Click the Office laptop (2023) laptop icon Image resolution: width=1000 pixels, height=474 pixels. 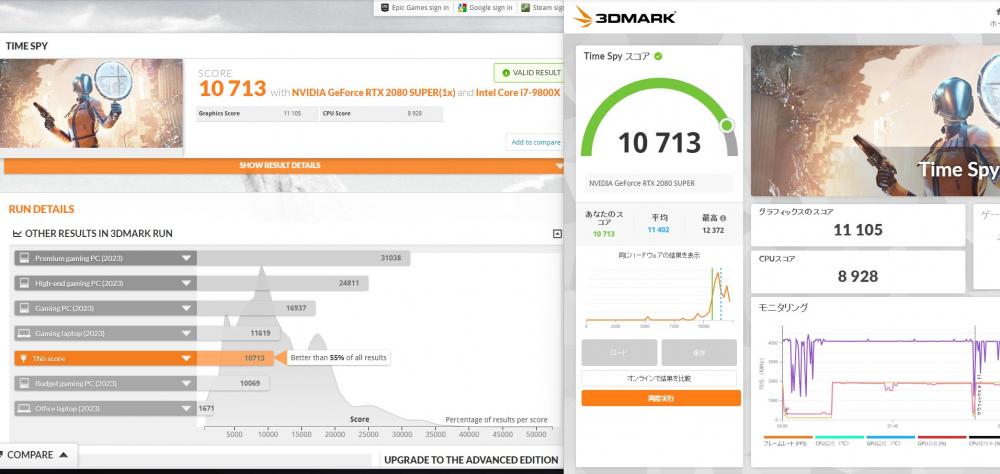(x=24, y=408)
